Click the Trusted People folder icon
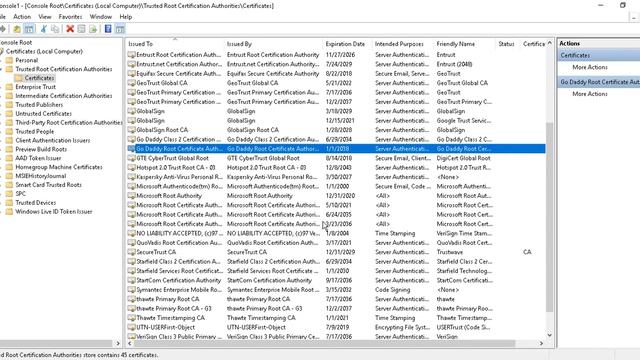This screenshot has height=360, width=640. coord(9,132)
